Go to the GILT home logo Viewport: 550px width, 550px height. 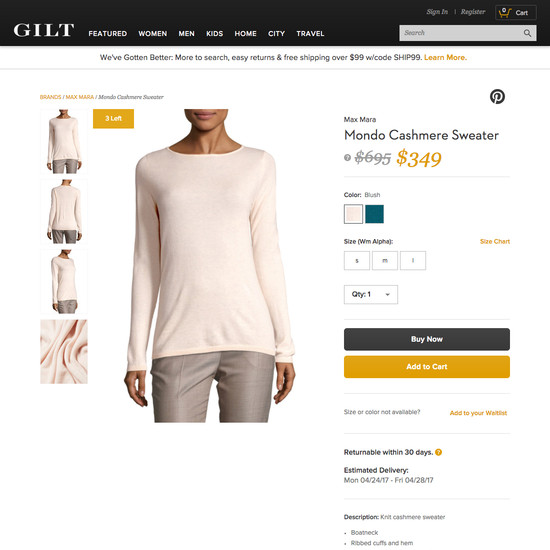click(44, 30)
